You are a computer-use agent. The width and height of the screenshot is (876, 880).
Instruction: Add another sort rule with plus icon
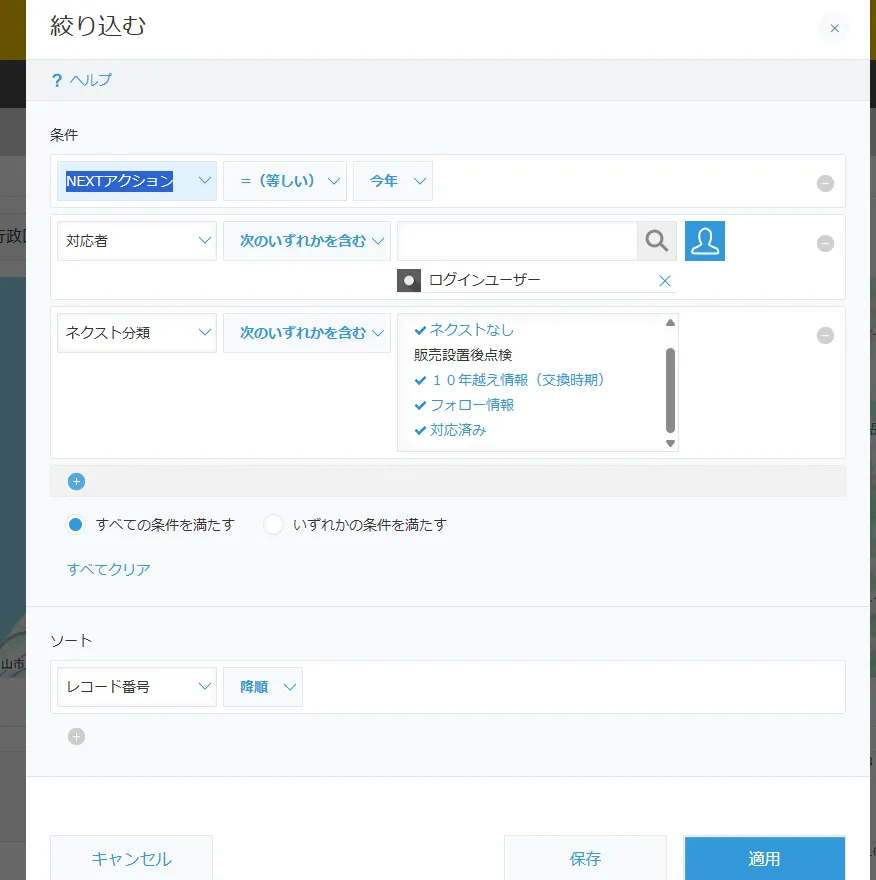click(77, 737)
